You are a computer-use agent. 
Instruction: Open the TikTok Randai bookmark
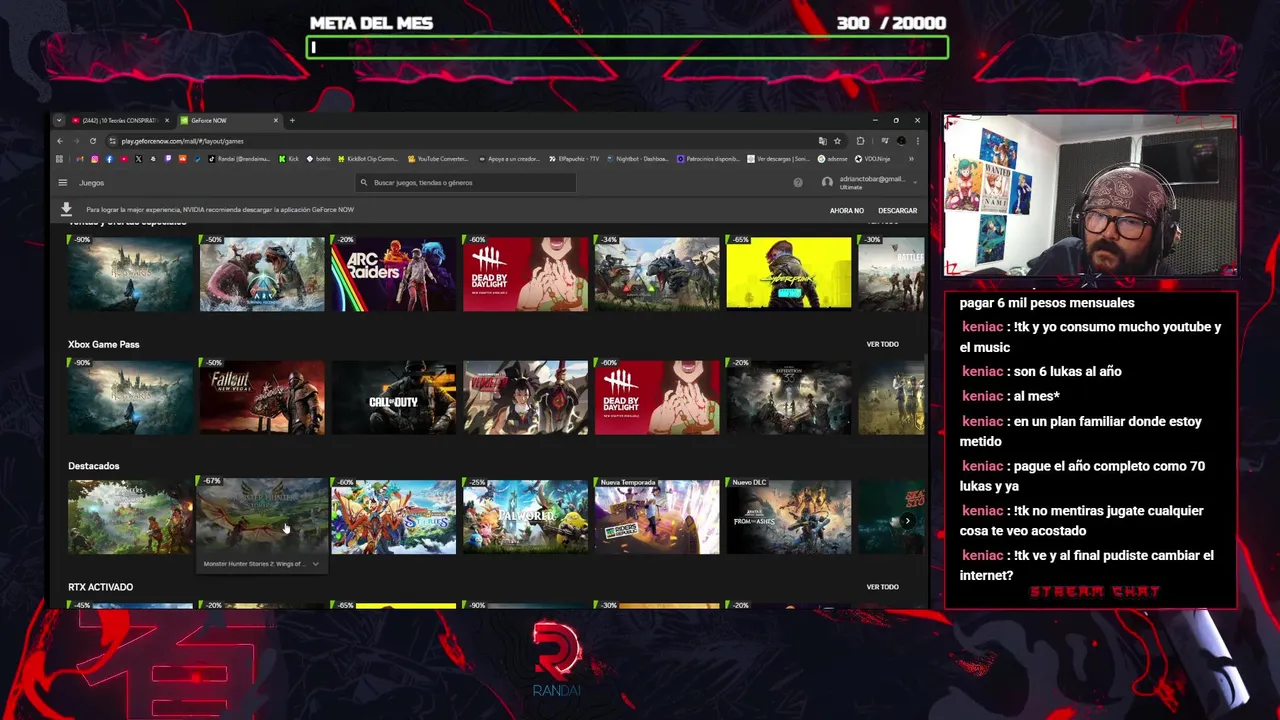click(x=240, y=159)
